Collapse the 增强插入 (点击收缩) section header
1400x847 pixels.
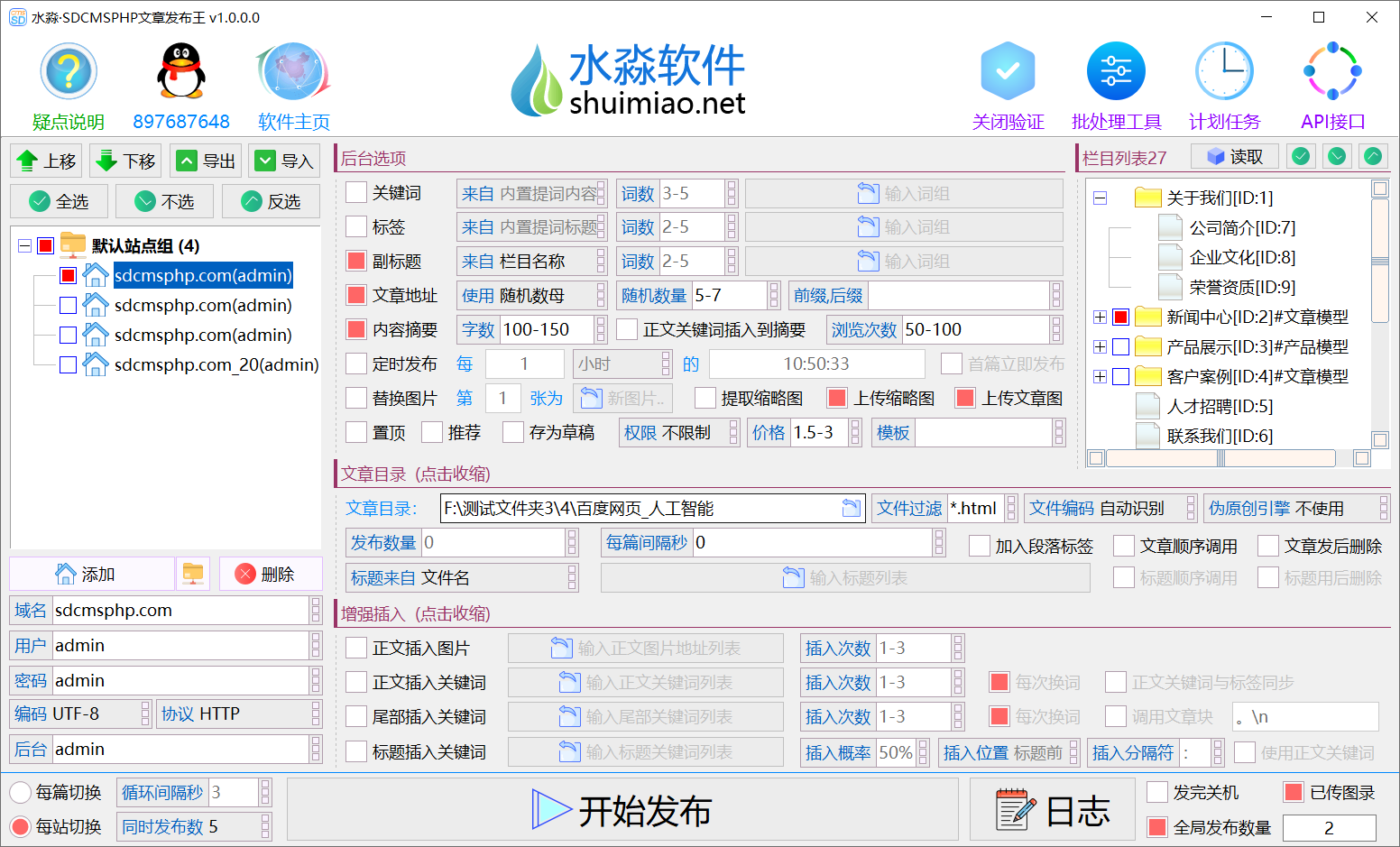pyautogui.click(x=416, y=613)
